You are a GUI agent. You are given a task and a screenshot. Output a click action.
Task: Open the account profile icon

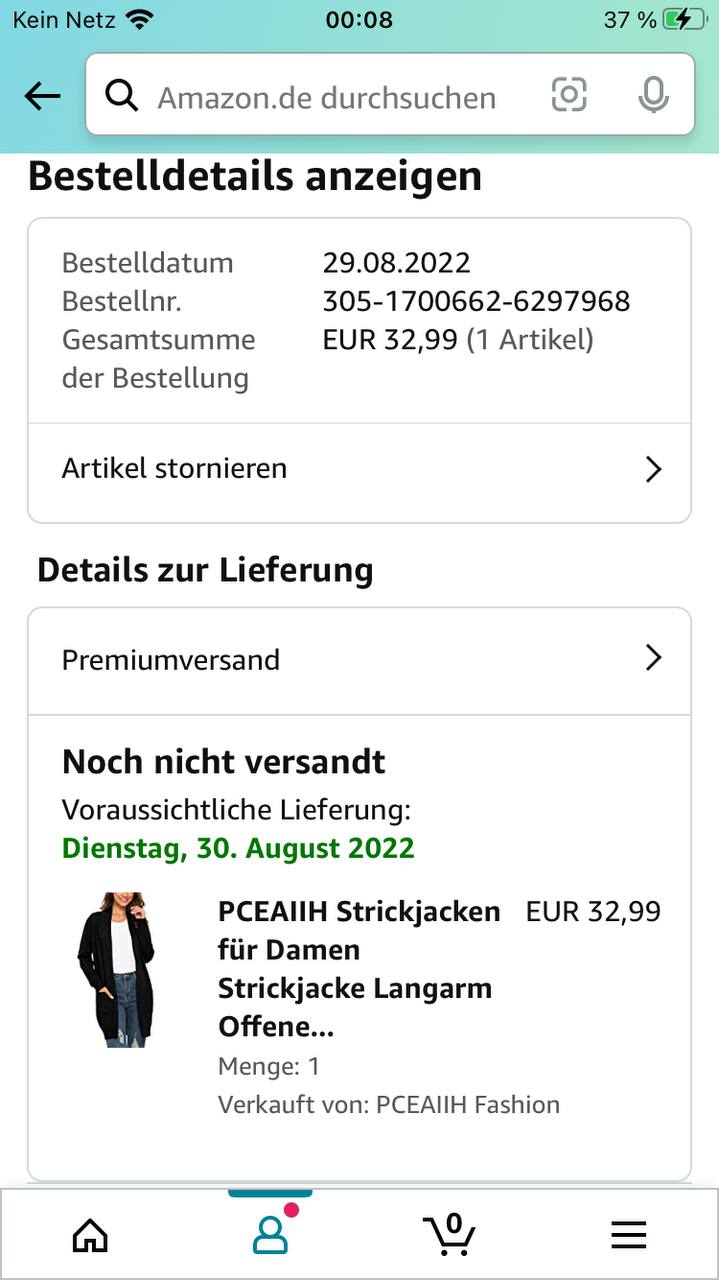pos(270,1235)
